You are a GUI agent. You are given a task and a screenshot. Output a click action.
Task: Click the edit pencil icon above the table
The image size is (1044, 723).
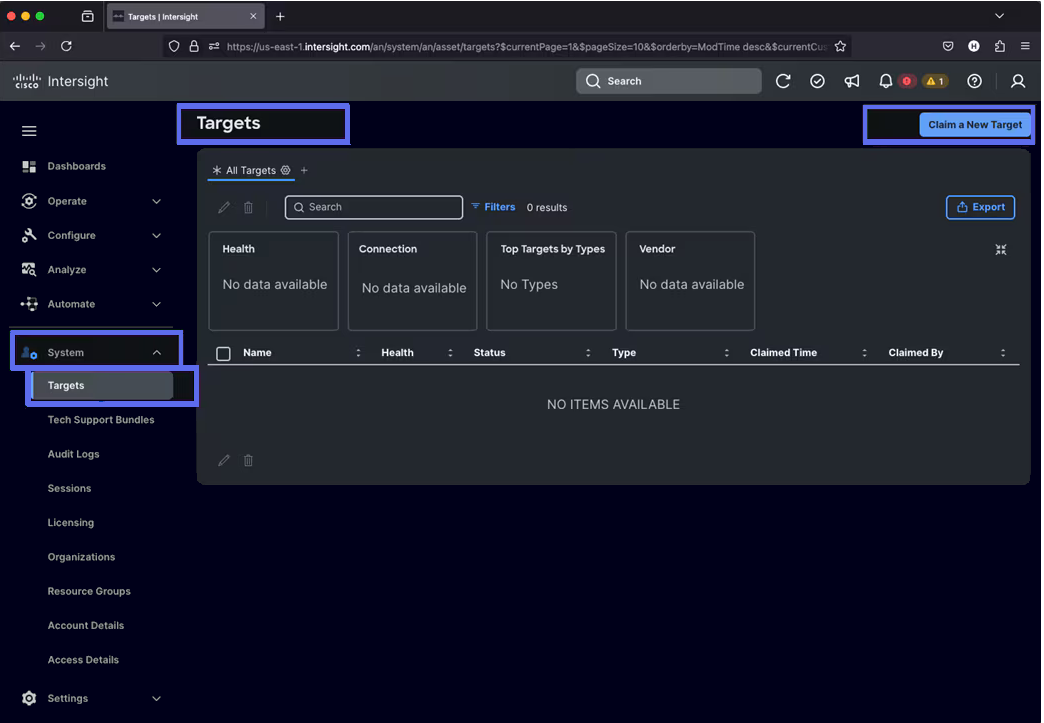(x=223, y=207)
